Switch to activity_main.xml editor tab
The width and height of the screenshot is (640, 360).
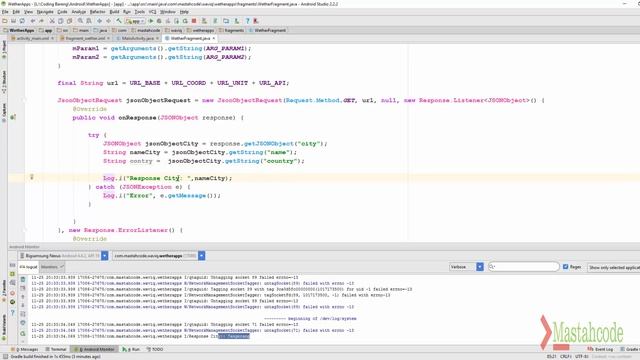32,38
